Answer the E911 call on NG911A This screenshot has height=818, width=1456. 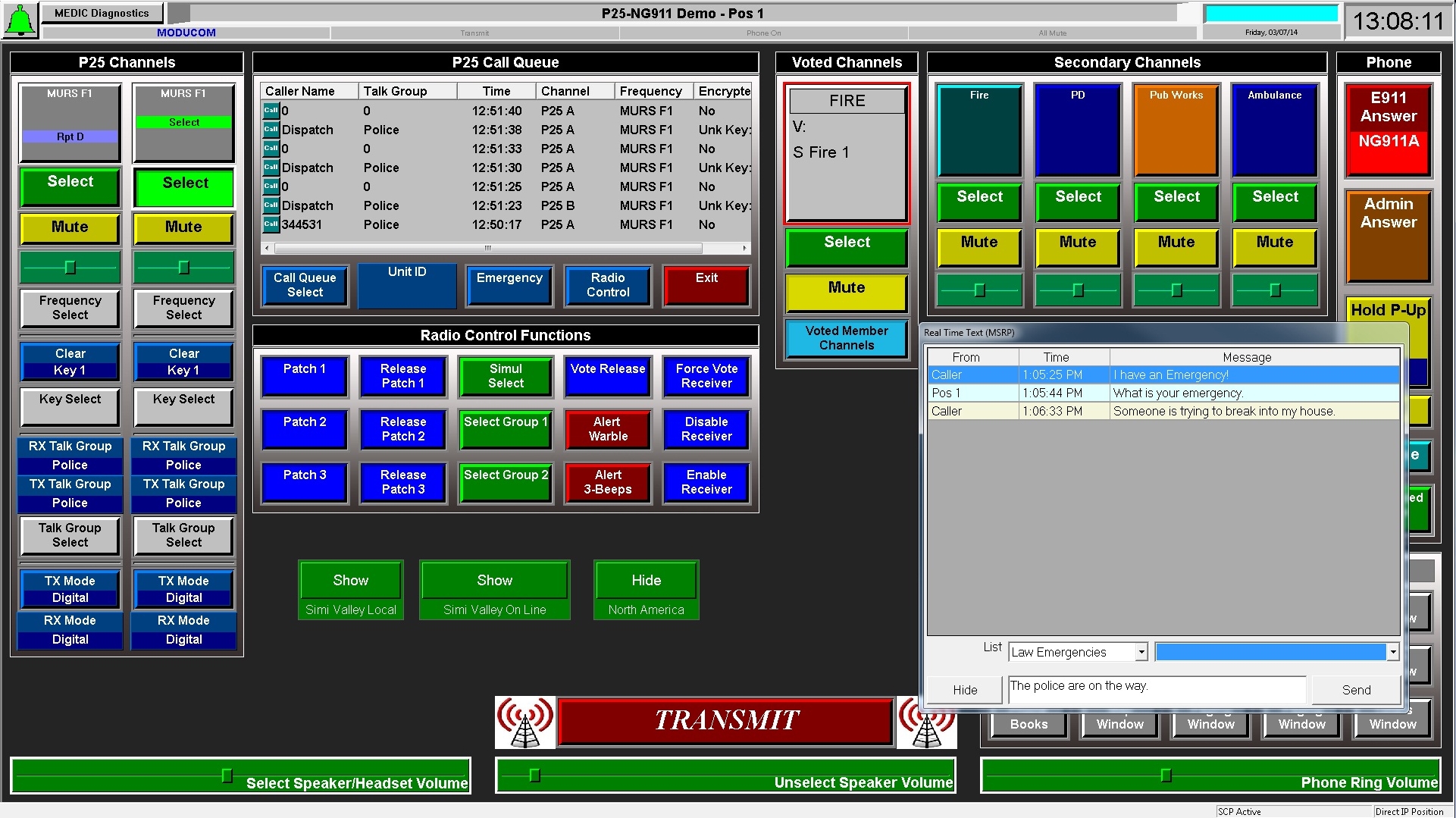tap(1388, 129)
